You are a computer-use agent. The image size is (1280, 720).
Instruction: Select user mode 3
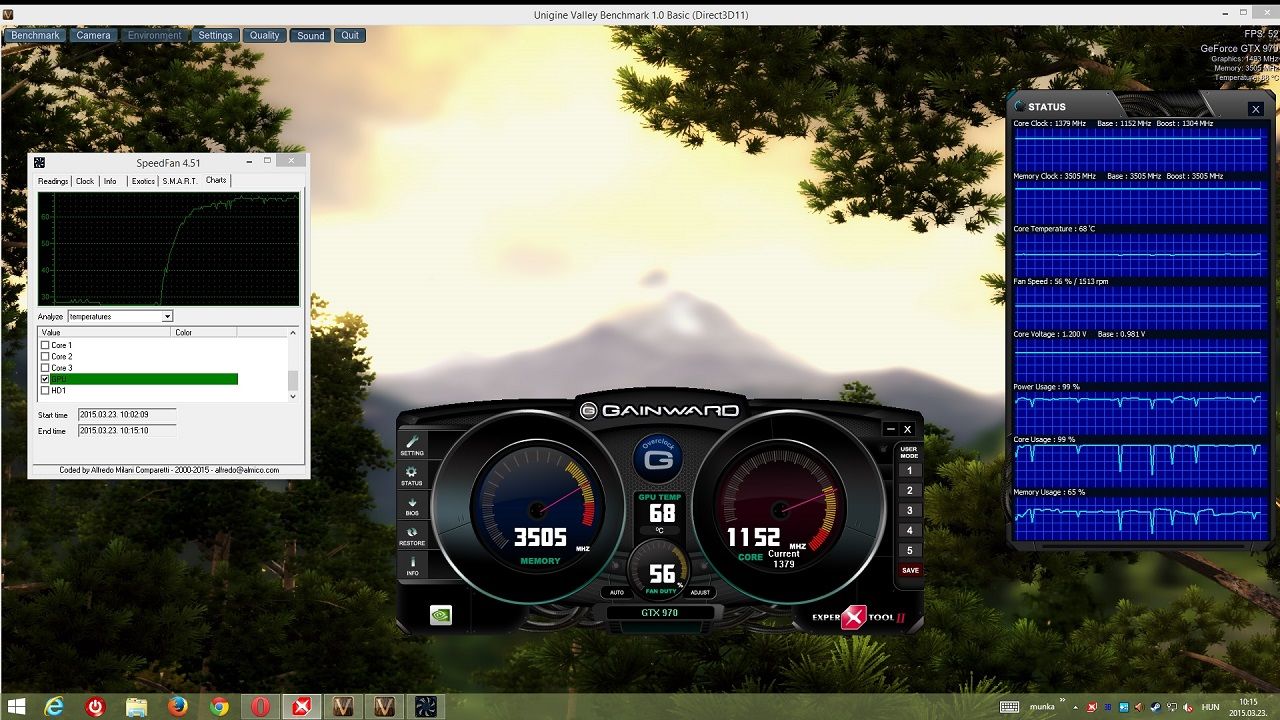(x=909, y=510)
